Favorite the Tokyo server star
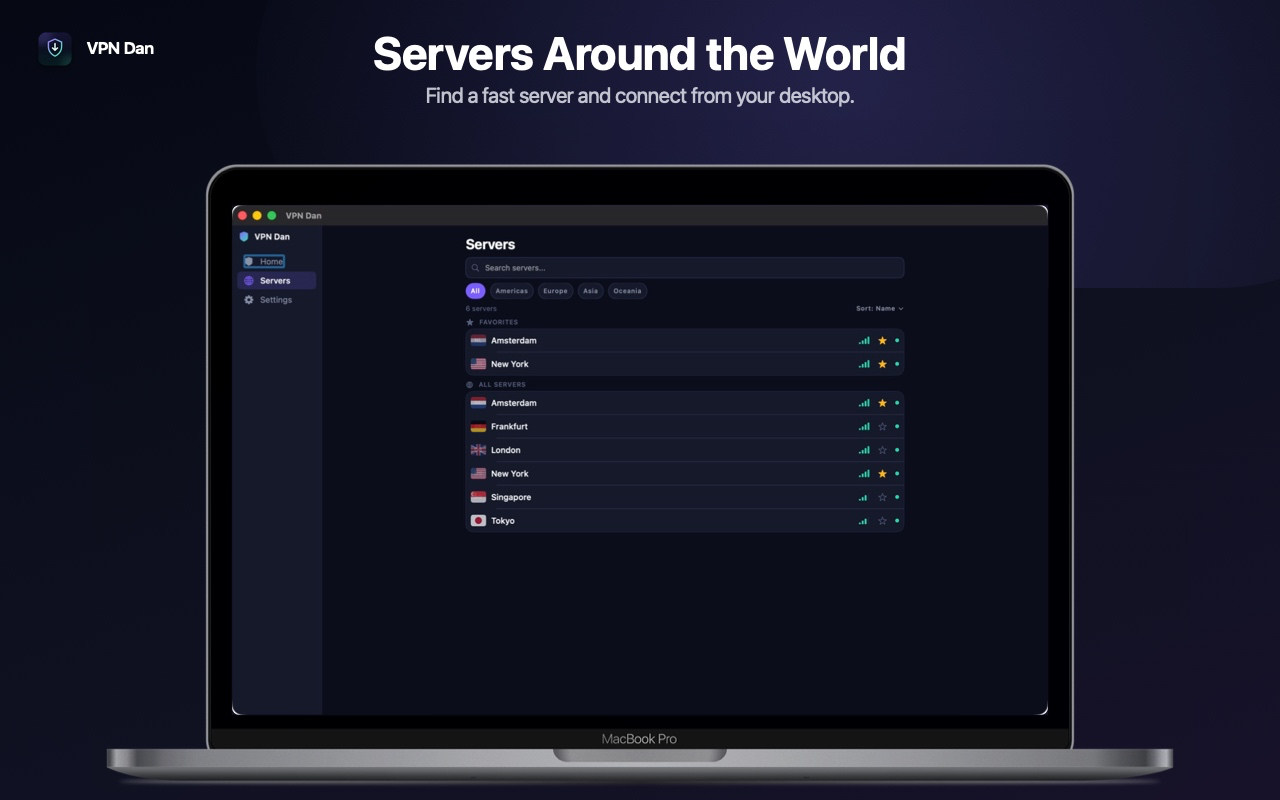The width and height of the screenshot is (1280, 800). click(x=882, y=521)
